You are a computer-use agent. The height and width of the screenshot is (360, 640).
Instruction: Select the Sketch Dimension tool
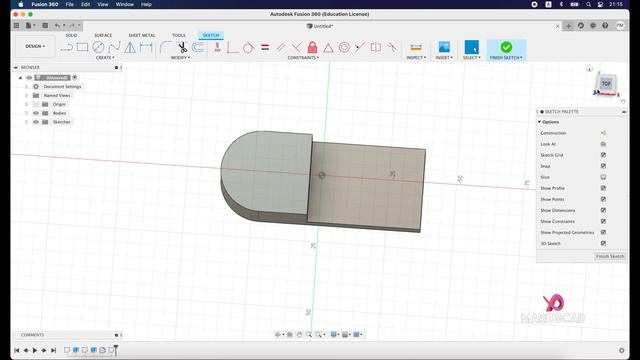tap(146, 47)
